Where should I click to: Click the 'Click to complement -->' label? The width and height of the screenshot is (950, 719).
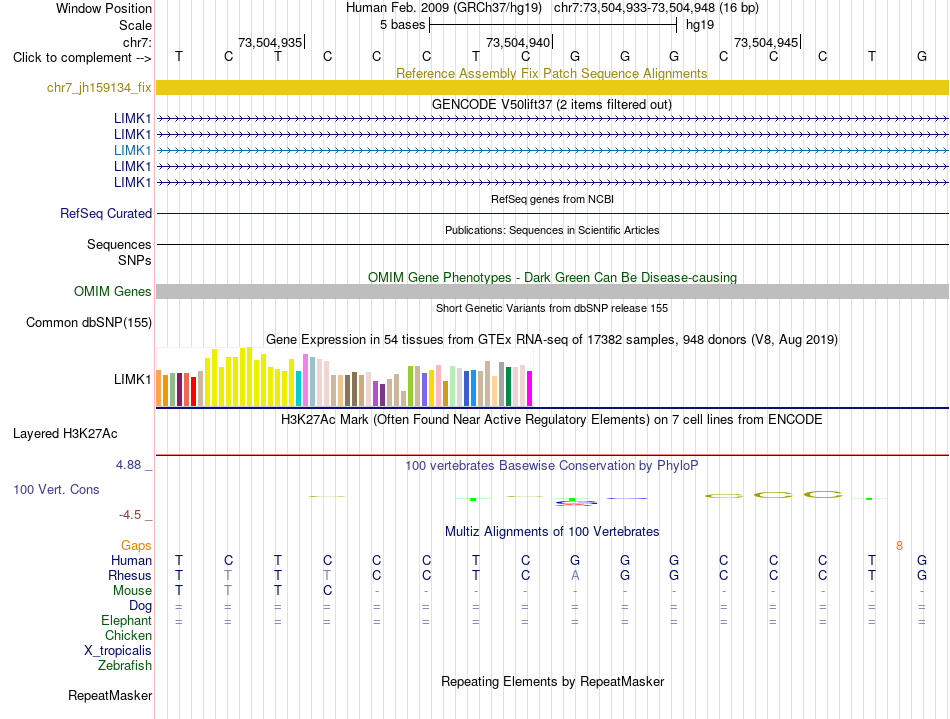coord(82,58)
